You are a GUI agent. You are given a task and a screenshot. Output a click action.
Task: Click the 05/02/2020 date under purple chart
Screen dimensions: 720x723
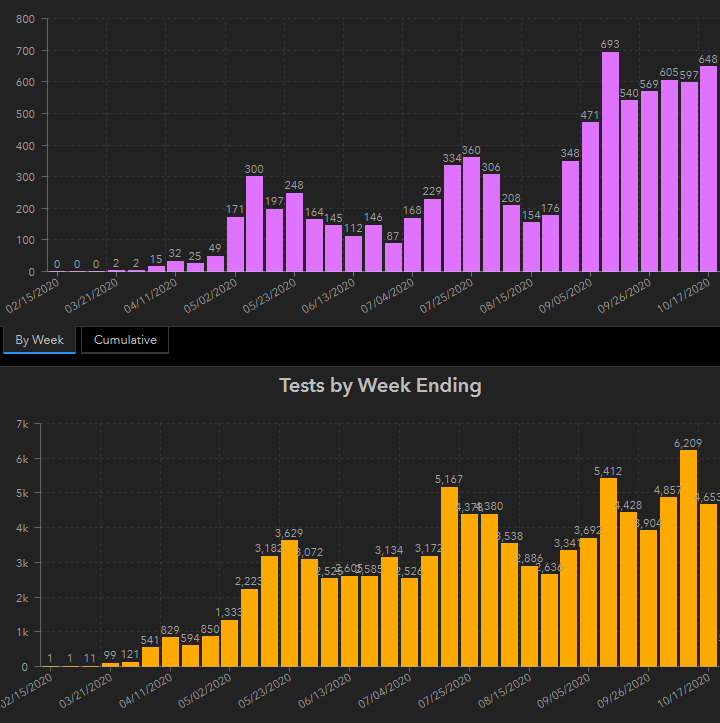coord(211,296)
